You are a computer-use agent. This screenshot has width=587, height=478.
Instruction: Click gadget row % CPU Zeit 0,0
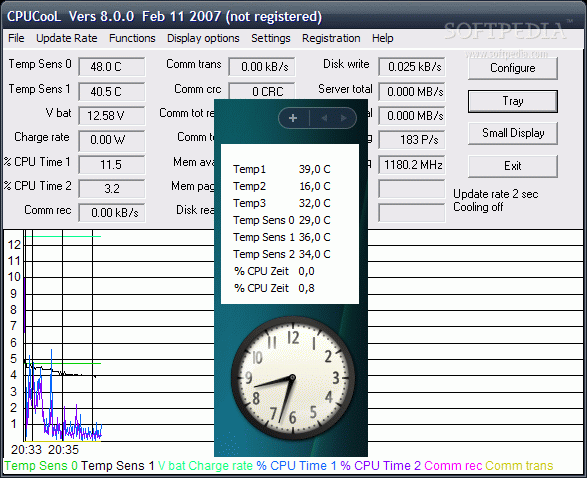pyautogui.click(x=274, y=271)
